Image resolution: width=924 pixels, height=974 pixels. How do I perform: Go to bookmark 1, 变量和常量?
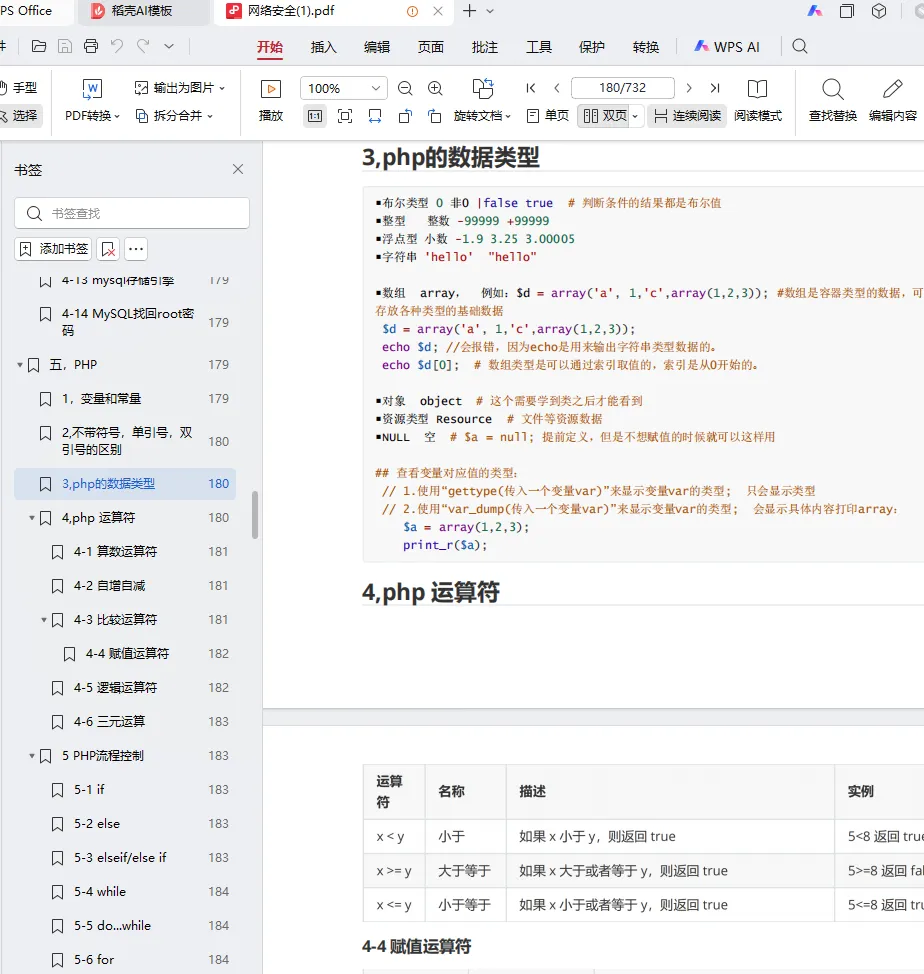(x=125, y=399)
